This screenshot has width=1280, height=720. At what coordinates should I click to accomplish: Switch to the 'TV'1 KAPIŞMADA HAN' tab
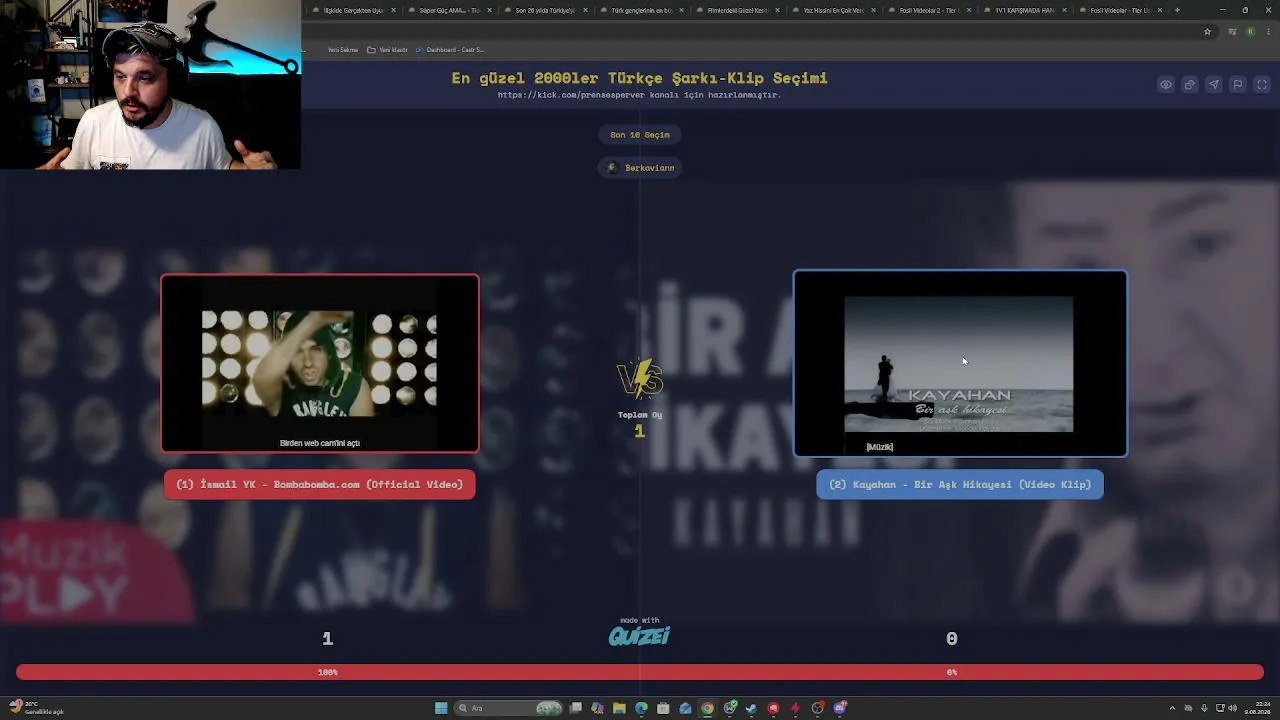(x=1023, y=10)
